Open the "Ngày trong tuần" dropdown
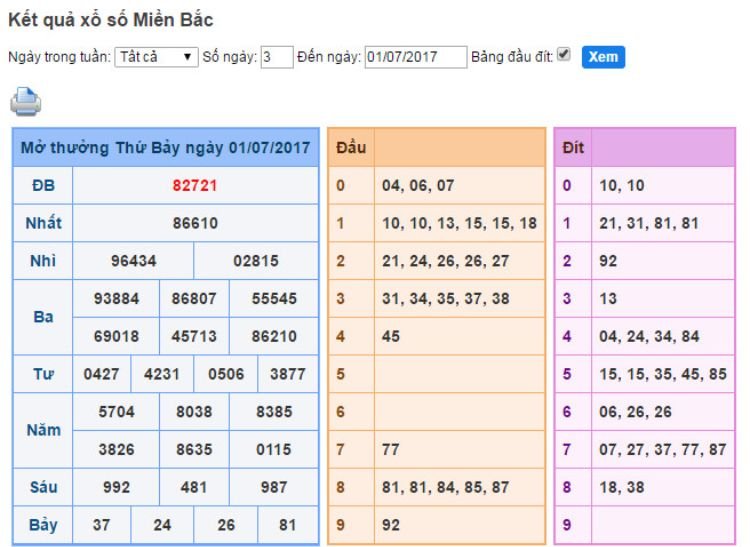 point(156,57)
